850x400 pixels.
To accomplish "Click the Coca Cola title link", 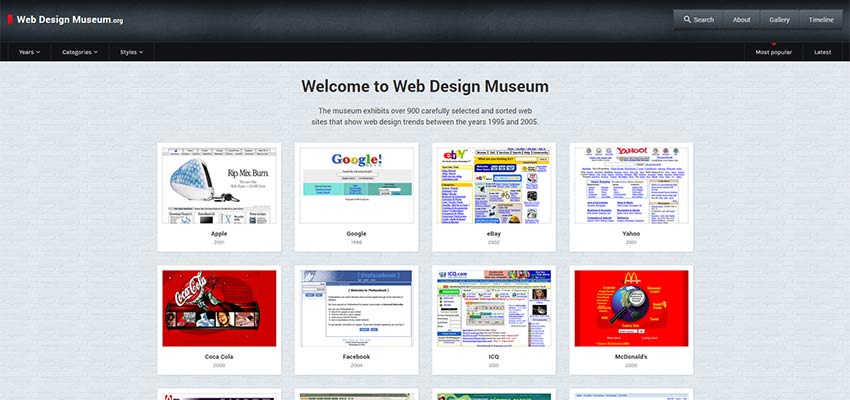I will [219, 357].
